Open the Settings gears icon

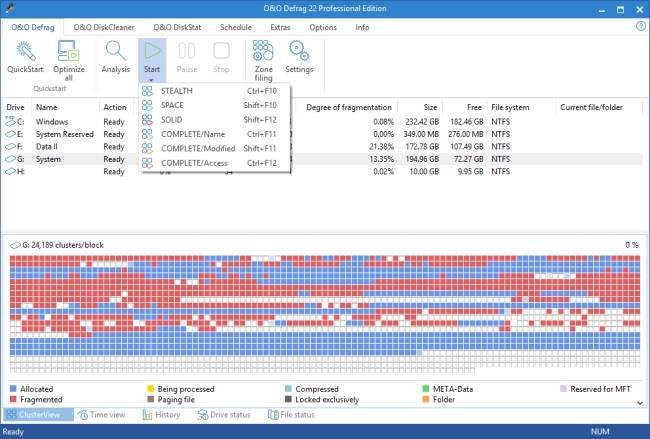tap(299, 51)
